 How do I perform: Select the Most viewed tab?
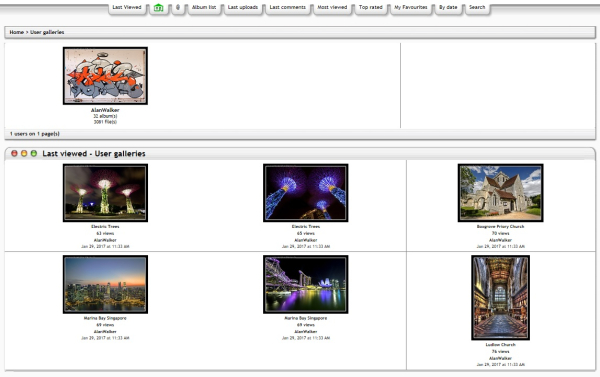pos(332,7)
